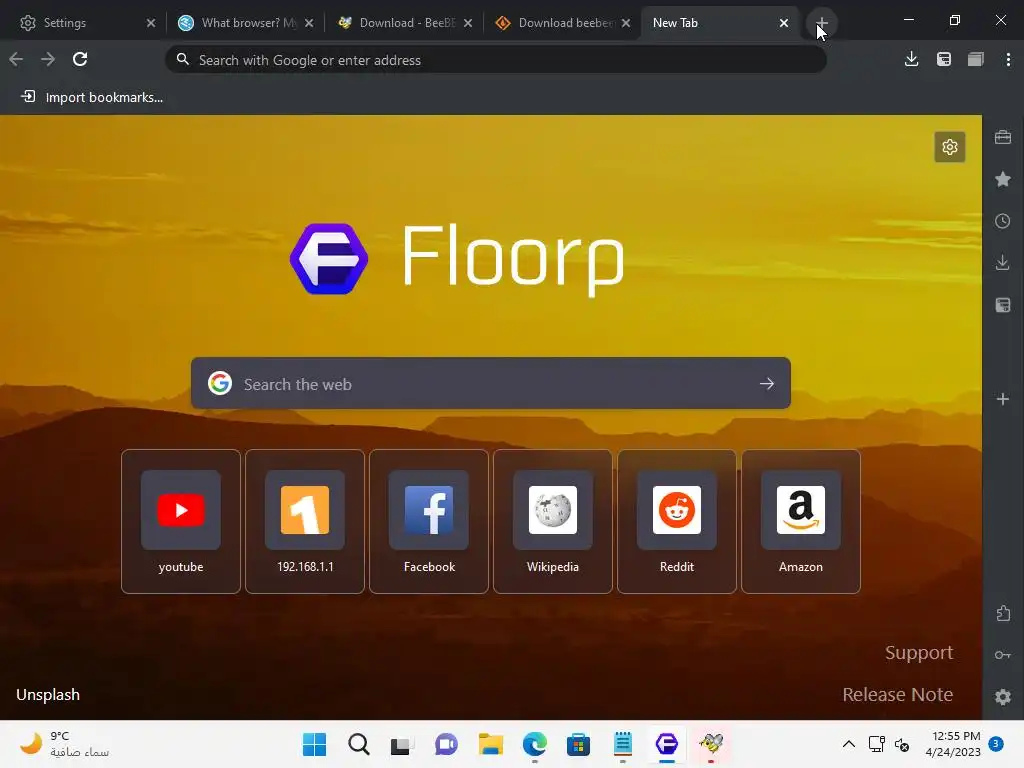Go forward to the next page
The width and height of the screenshot is (1024, 768).
click(48, 59)
